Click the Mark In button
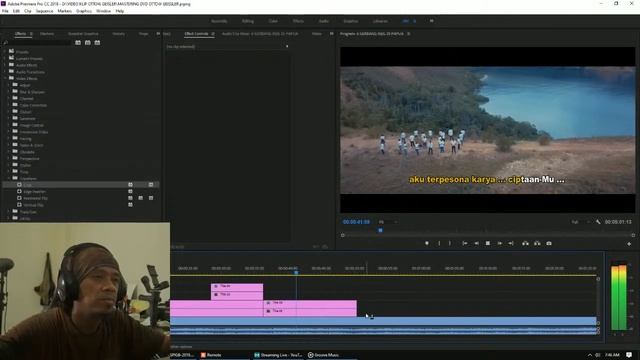This screenshot has width=640, height=360. (x=439, y=243)
